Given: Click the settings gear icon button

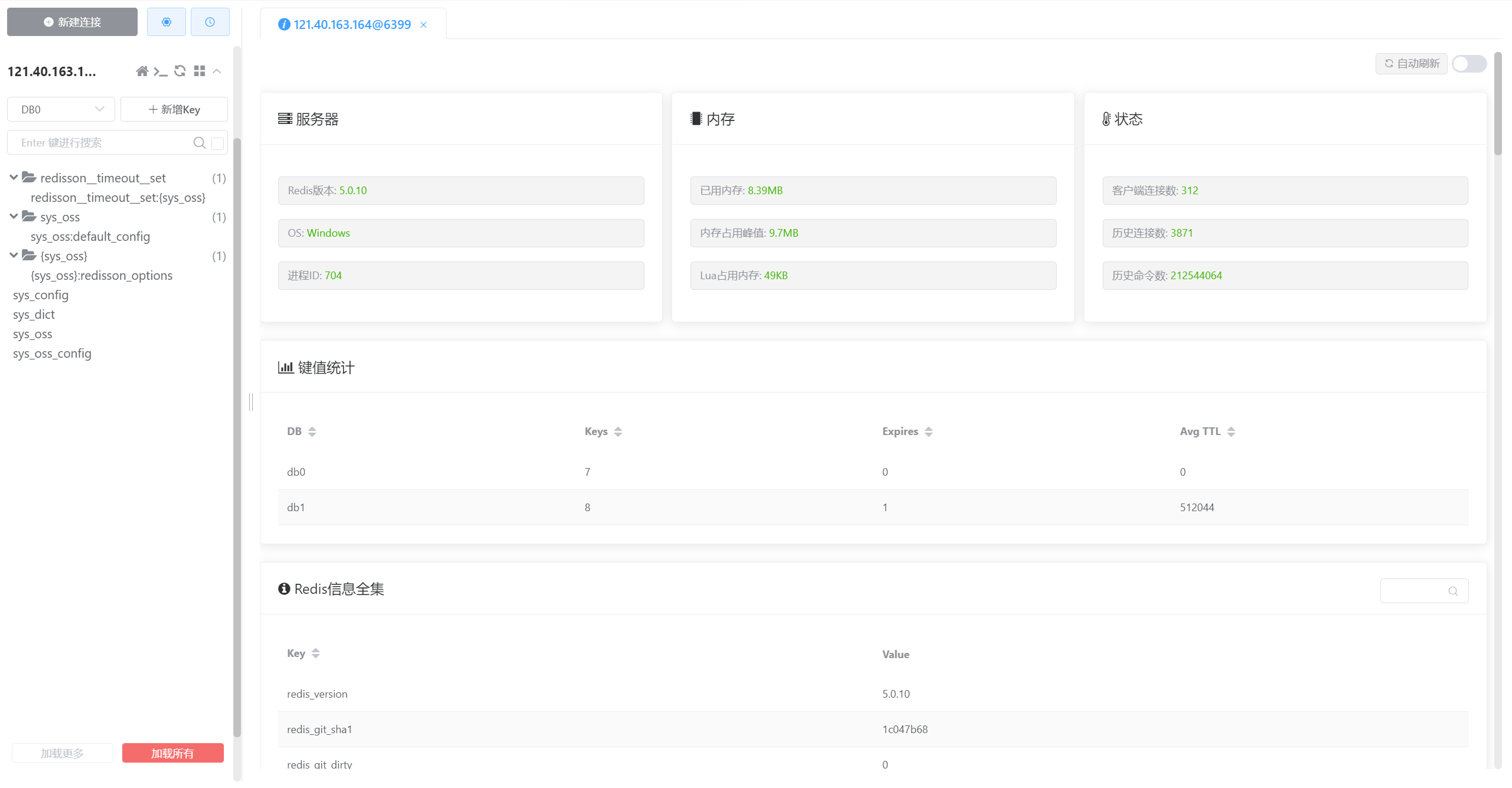Looking at the screenshot, I should [x=166, y=22].
